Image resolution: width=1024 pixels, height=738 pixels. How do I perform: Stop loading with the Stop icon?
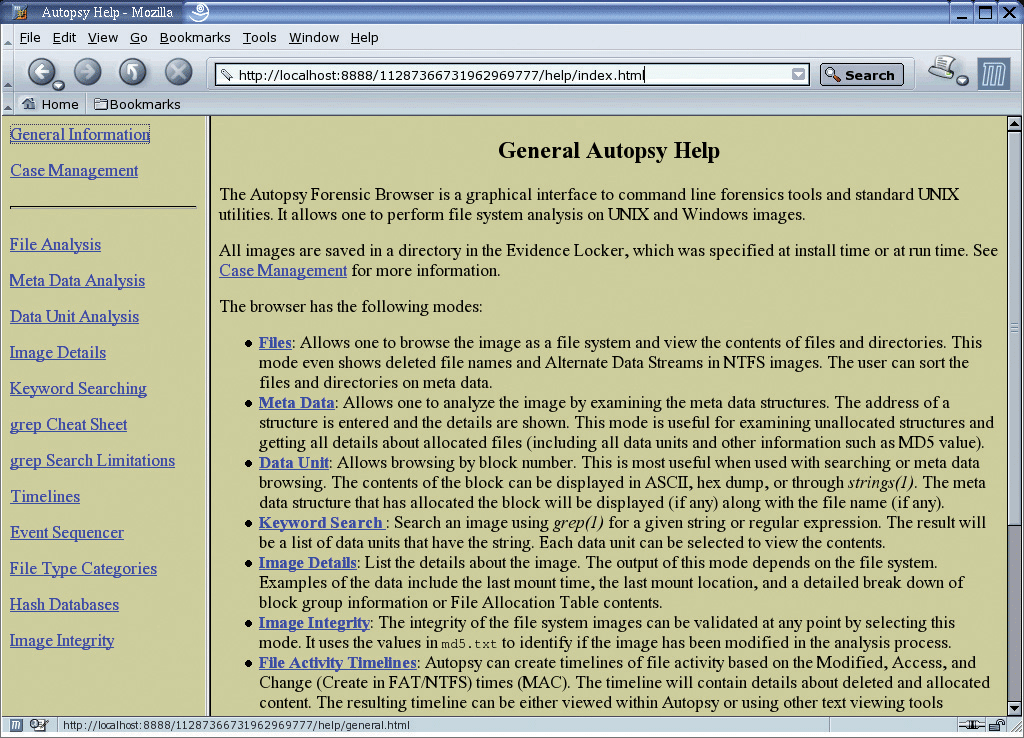pos(178,72)
